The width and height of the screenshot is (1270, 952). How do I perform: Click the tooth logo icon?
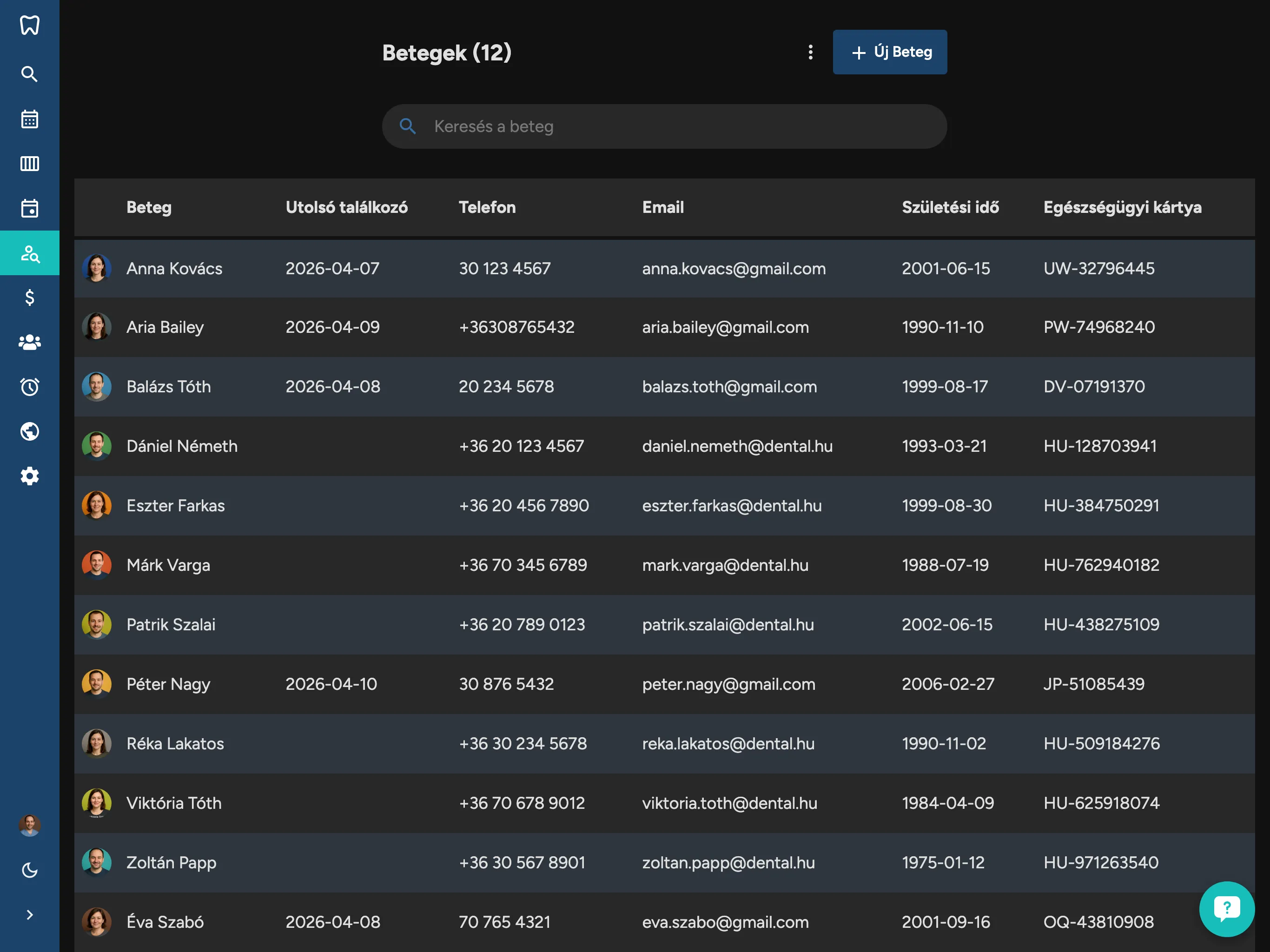coord(29,25)
